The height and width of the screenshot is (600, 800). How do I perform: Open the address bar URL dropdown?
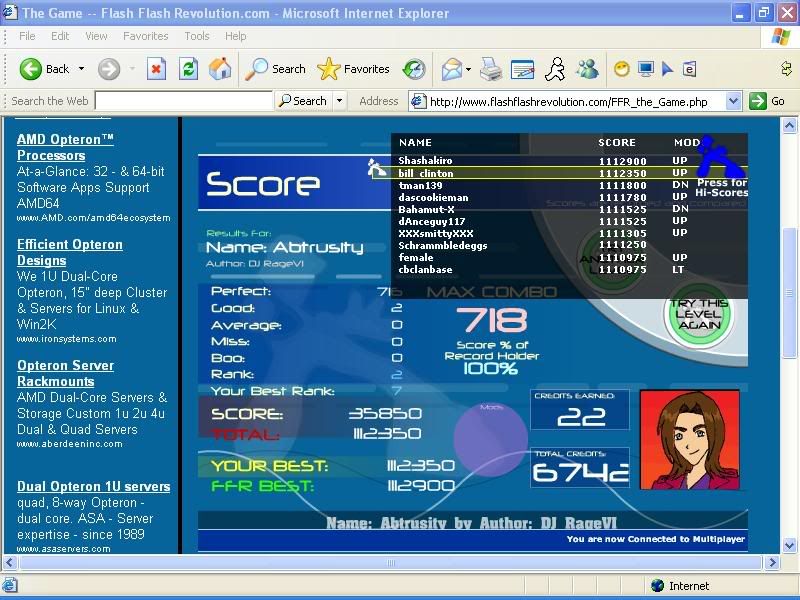tap(733, 101)
